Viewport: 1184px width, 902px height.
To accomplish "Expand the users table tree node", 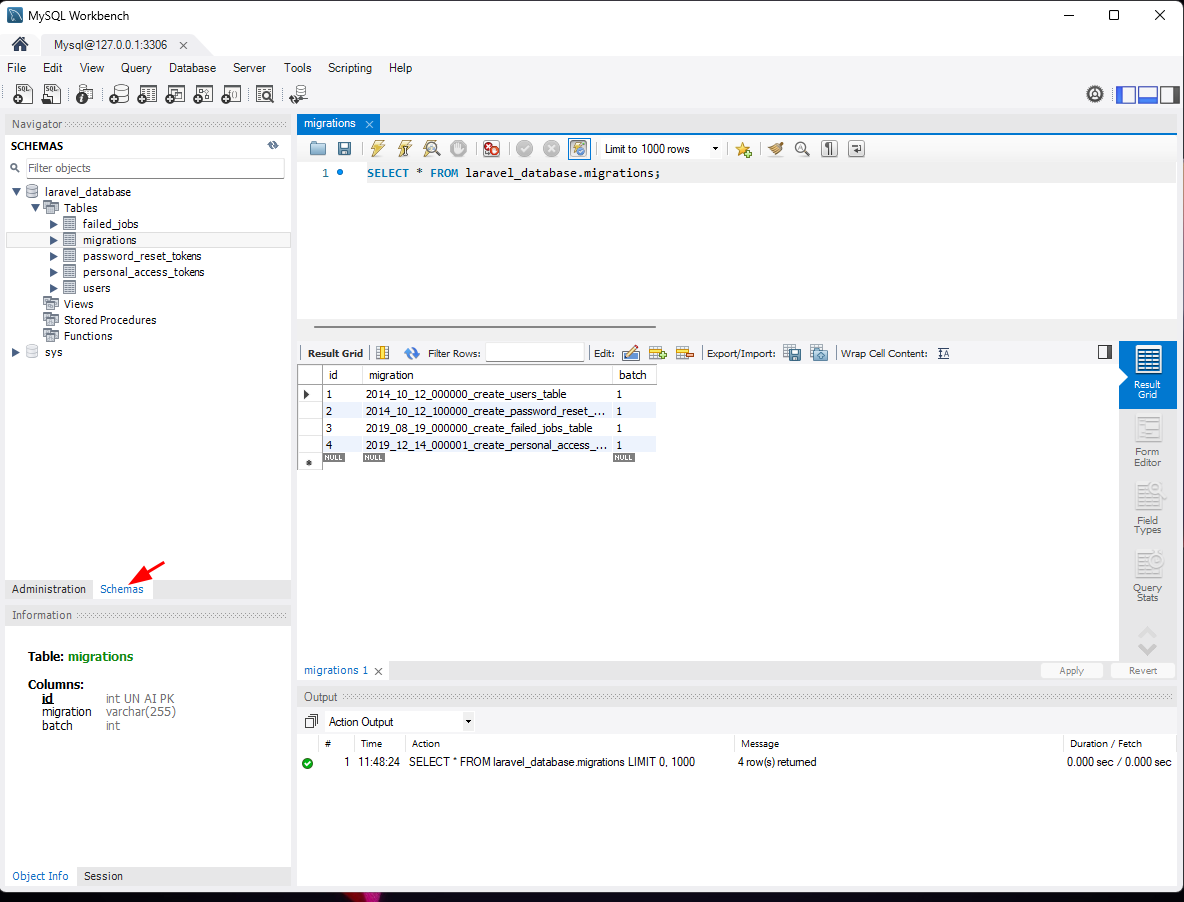I will 54,288.
